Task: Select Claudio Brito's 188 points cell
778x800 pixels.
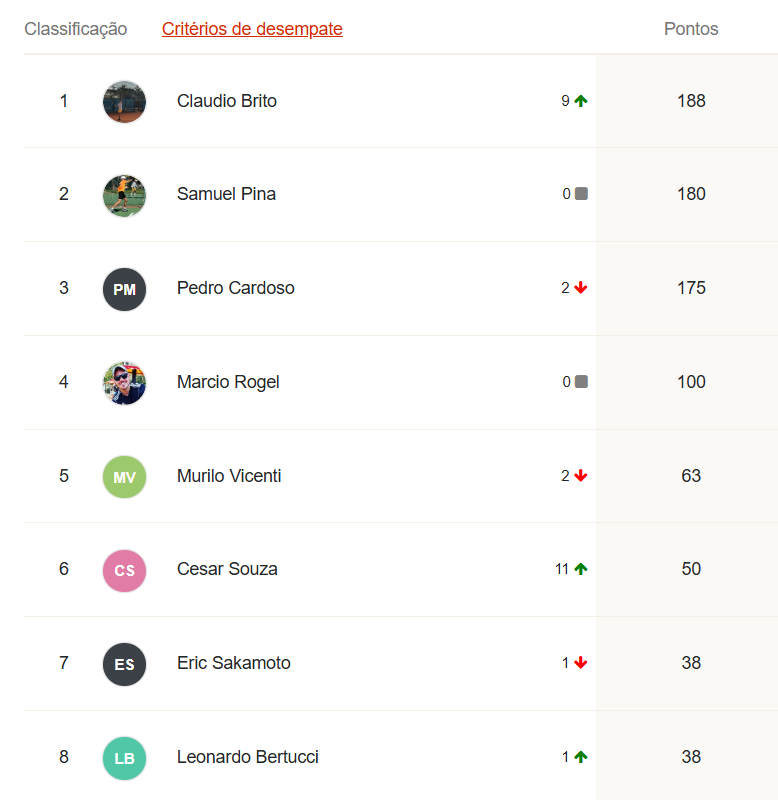Action: click(x=687, y=101)
